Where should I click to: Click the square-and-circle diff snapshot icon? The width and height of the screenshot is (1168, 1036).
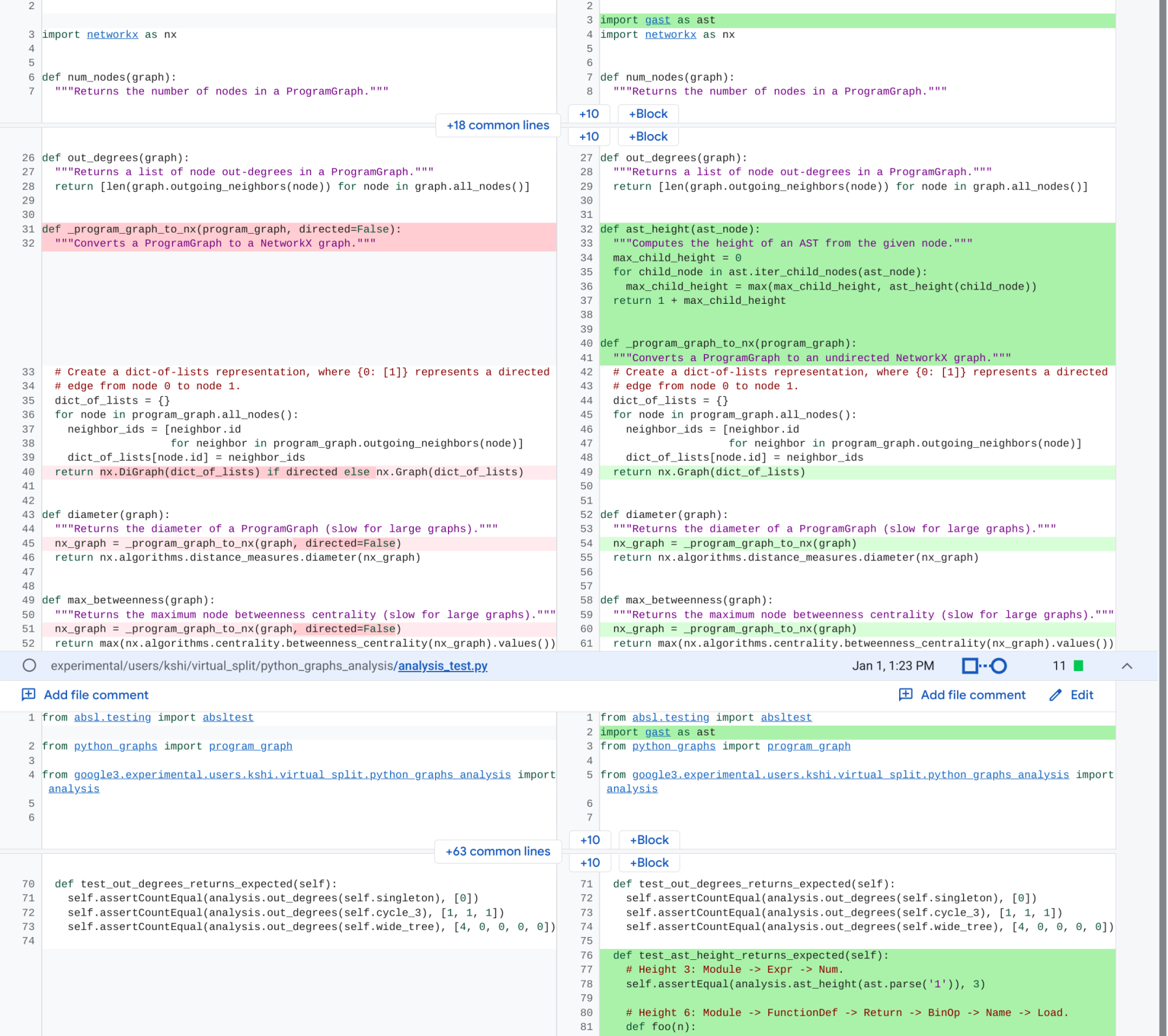pos(984,666)
